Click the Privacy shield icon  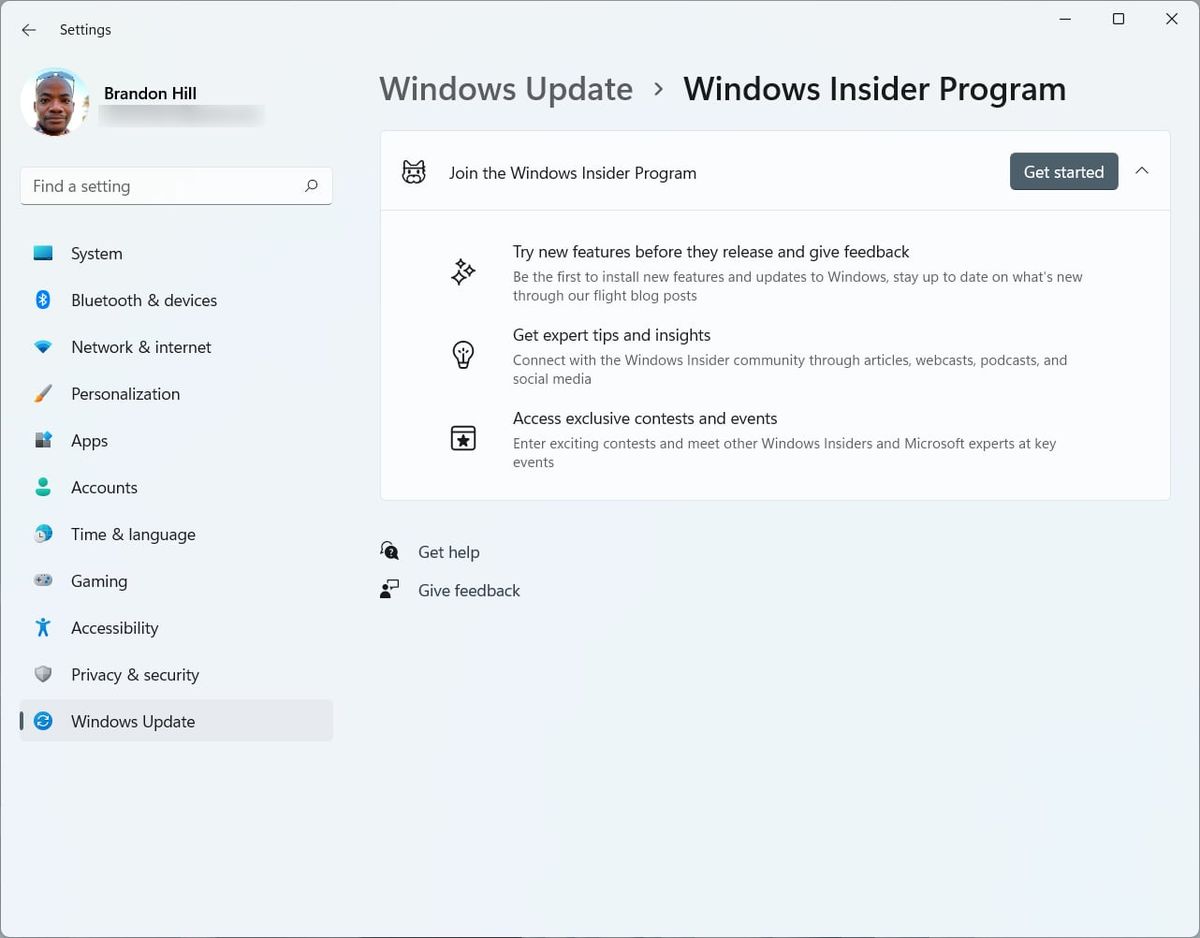(43, 674)
